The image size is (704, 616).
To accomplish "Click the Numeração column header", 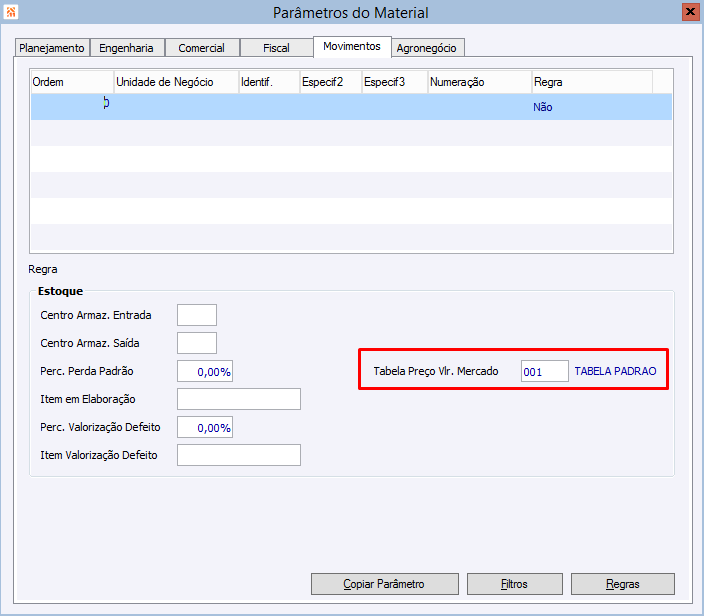I will pos(480,82).
